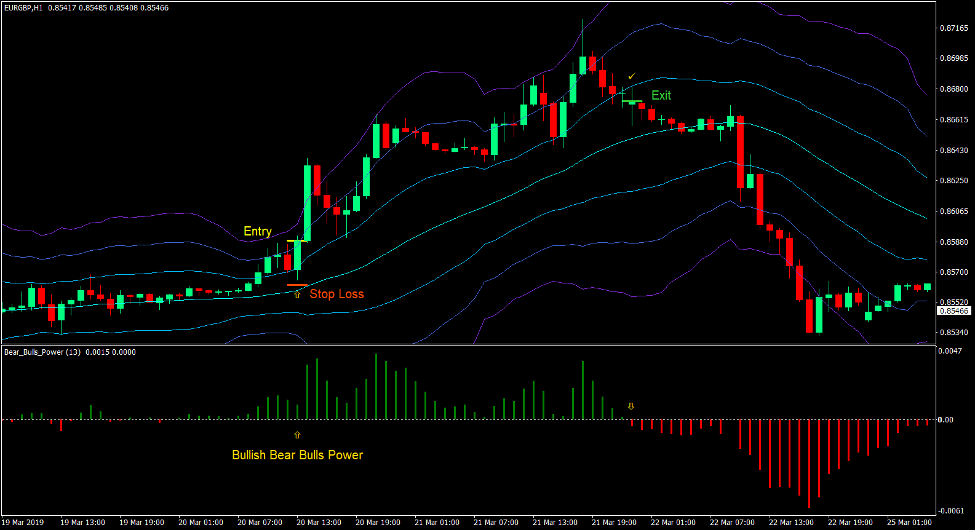Click the 0.87165 price axis label
This screenshot has width=977, height=531.
(x=955, y=28)
